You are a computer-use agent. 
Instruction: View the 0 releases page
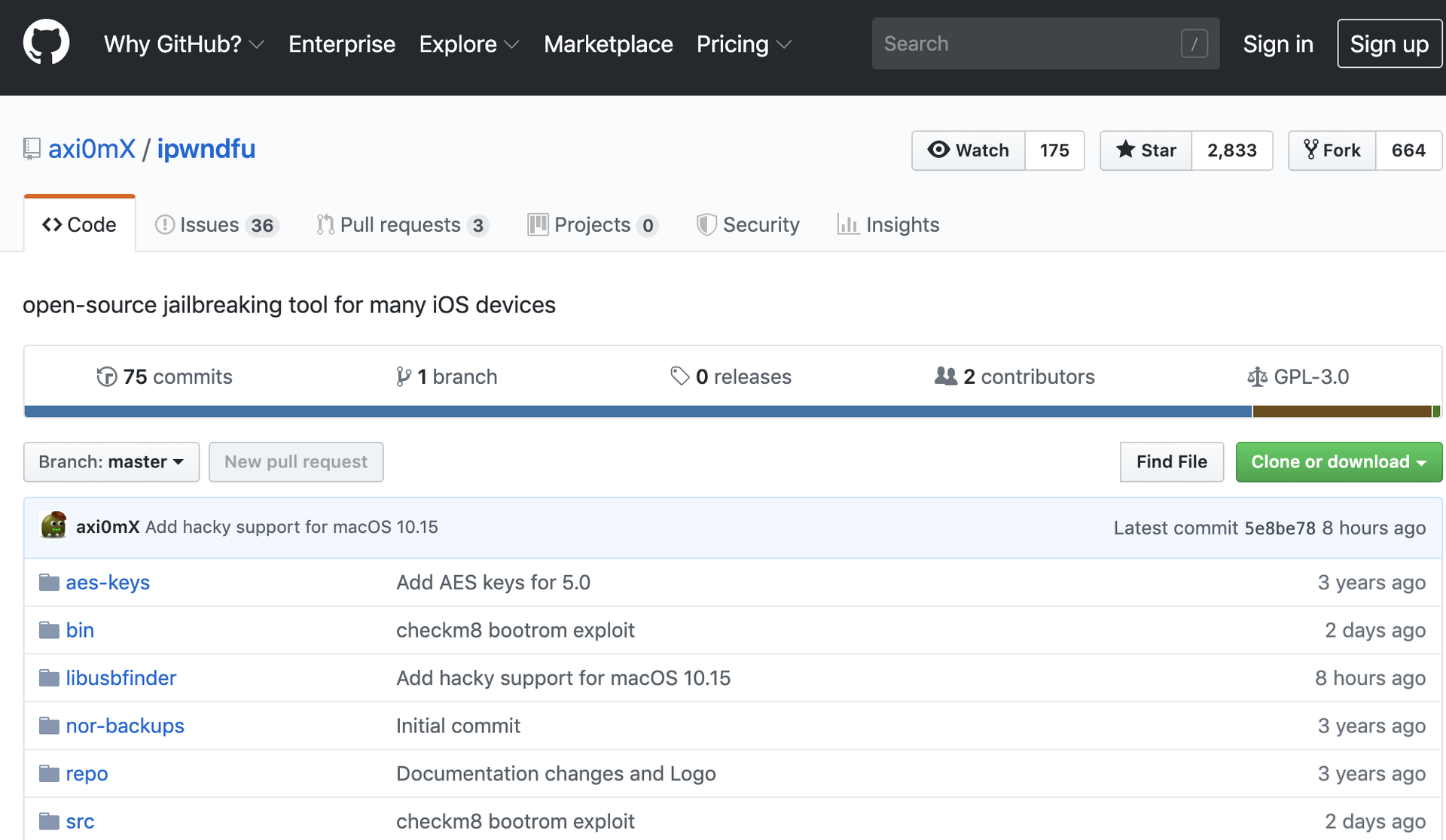pyautogui.click(x=731, y=376)
